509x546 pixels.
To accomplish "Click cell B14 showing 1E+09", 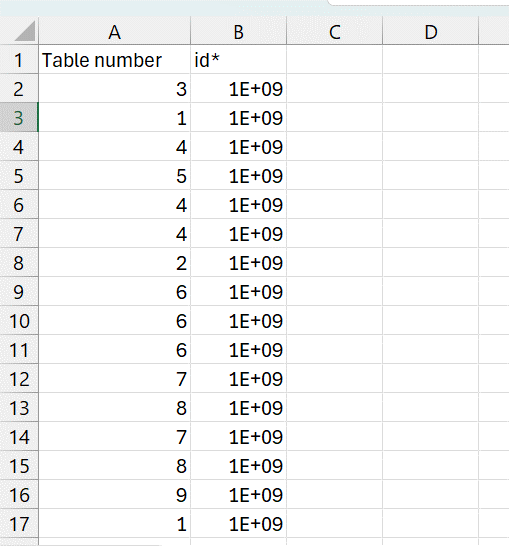I will click(238, 437).
